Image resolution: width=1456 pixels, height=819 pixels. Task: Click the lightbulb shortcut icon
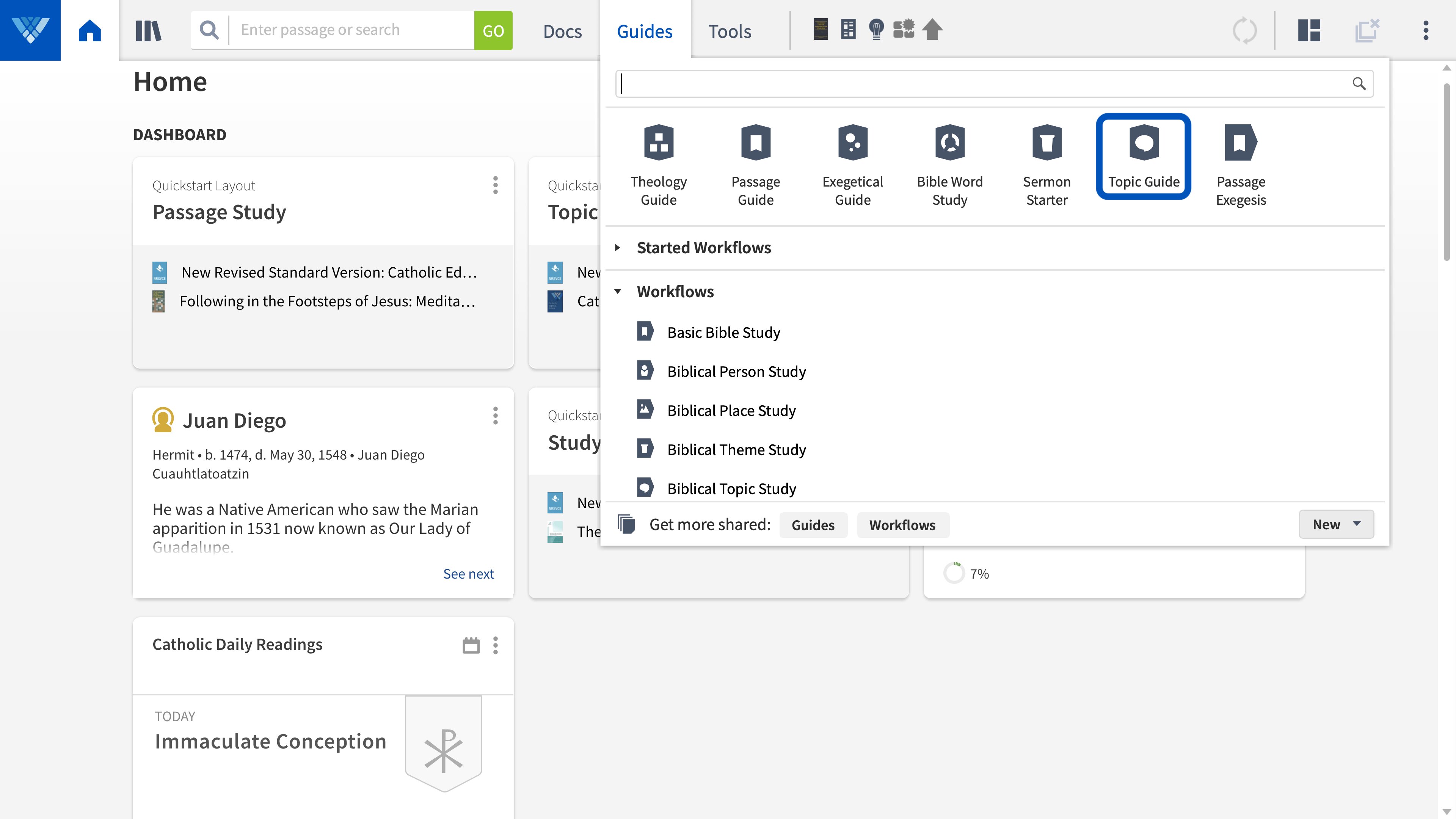click(x=876, y=30)
